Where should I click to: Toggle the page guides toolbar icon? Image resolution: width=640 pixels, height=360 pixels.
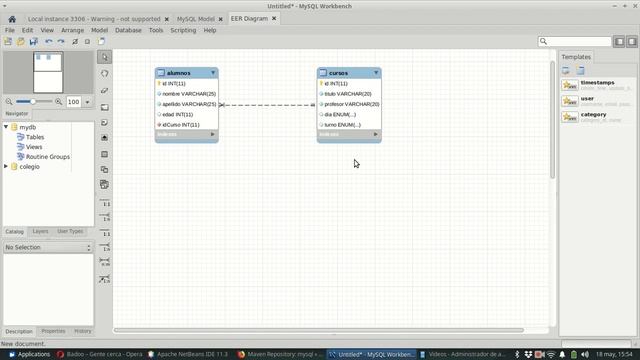click(87, 41)
